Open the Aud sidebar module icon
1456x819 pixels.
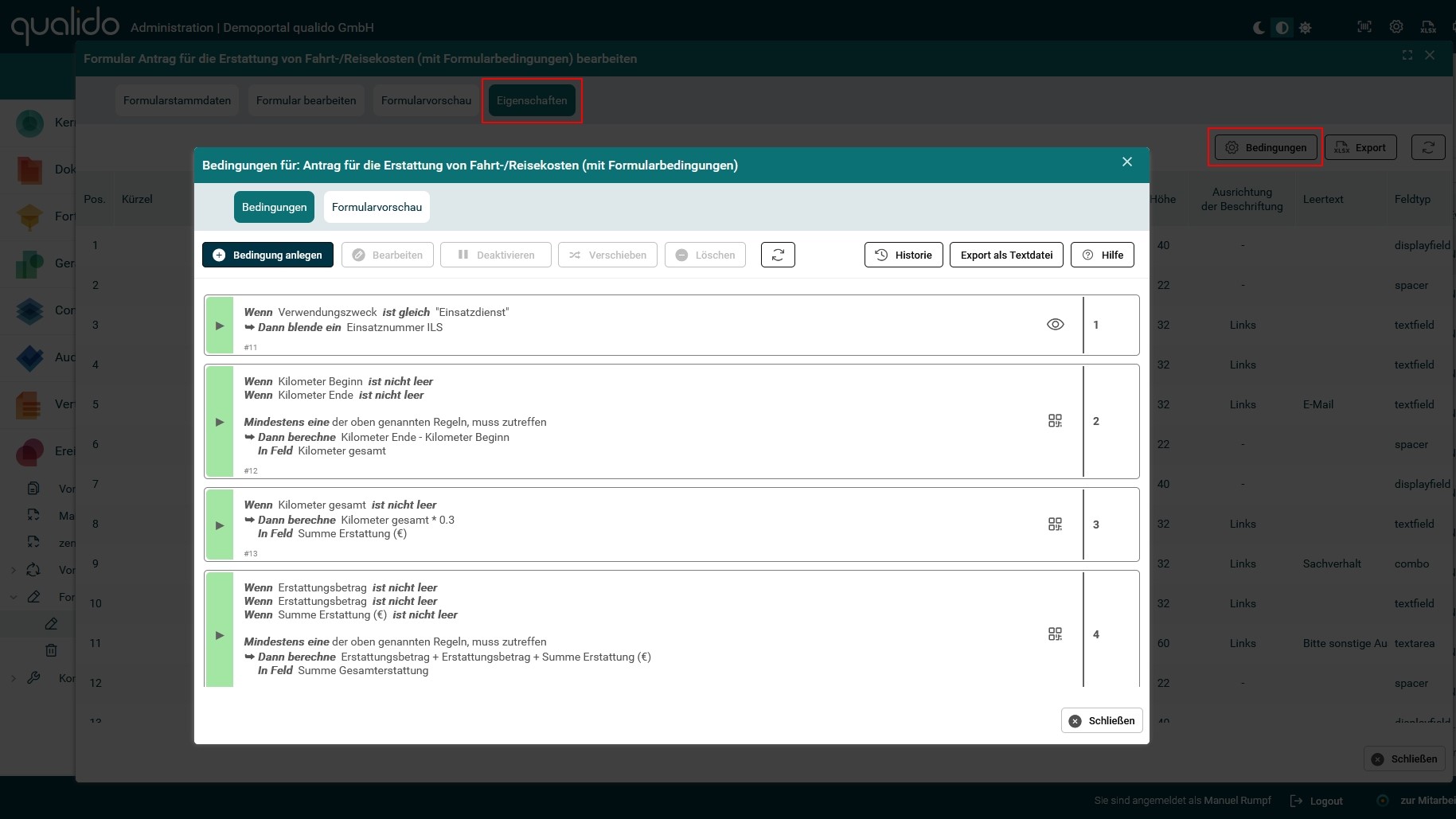coord(30,357)
